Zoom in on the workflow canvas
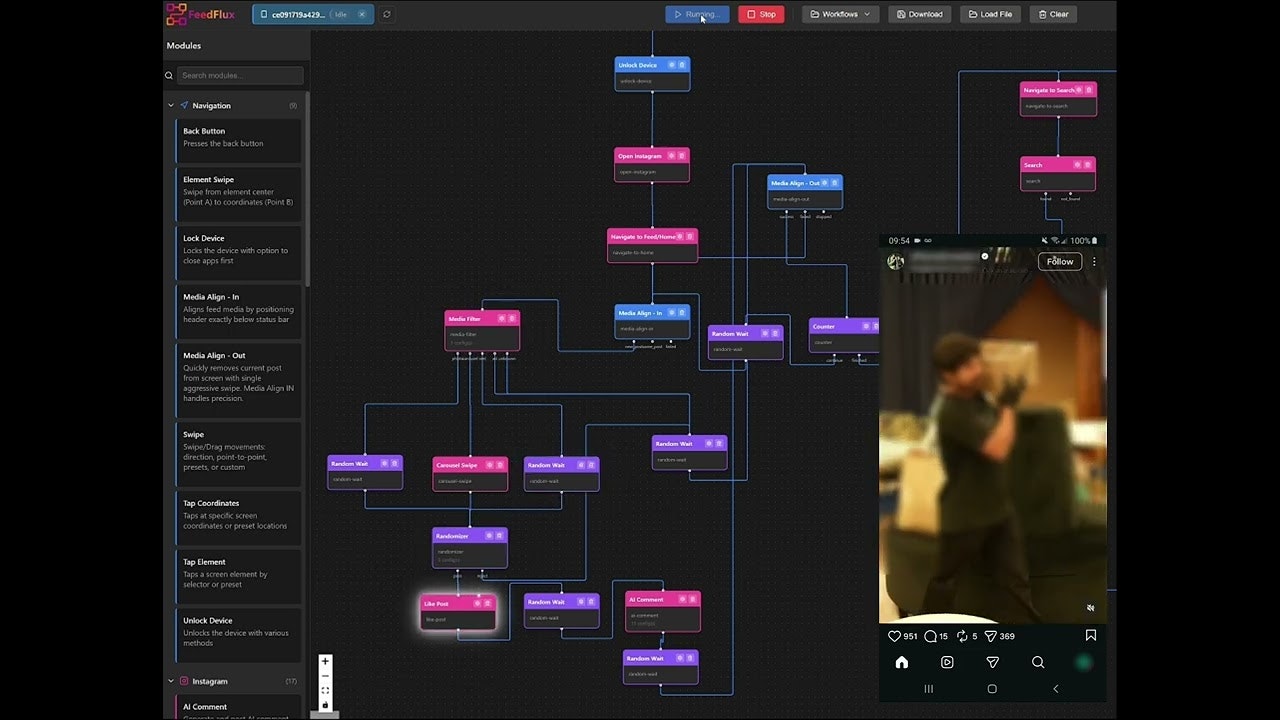Viewport: 1280px width, 720px height. click(x=325, y=661)
